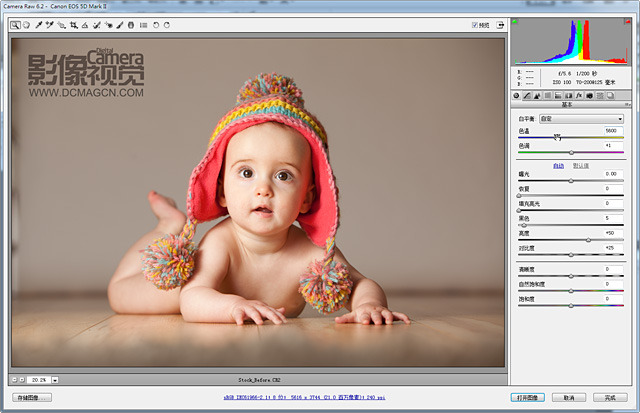
Task: Click the baby photo preview image
Action: [258, 202]
